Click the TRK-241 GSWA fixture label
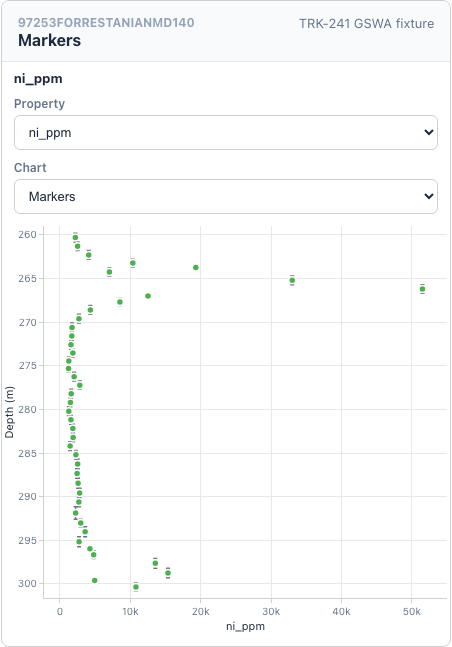Image resolution: width=452 pixels, height=647 pixels. (367, 24)
